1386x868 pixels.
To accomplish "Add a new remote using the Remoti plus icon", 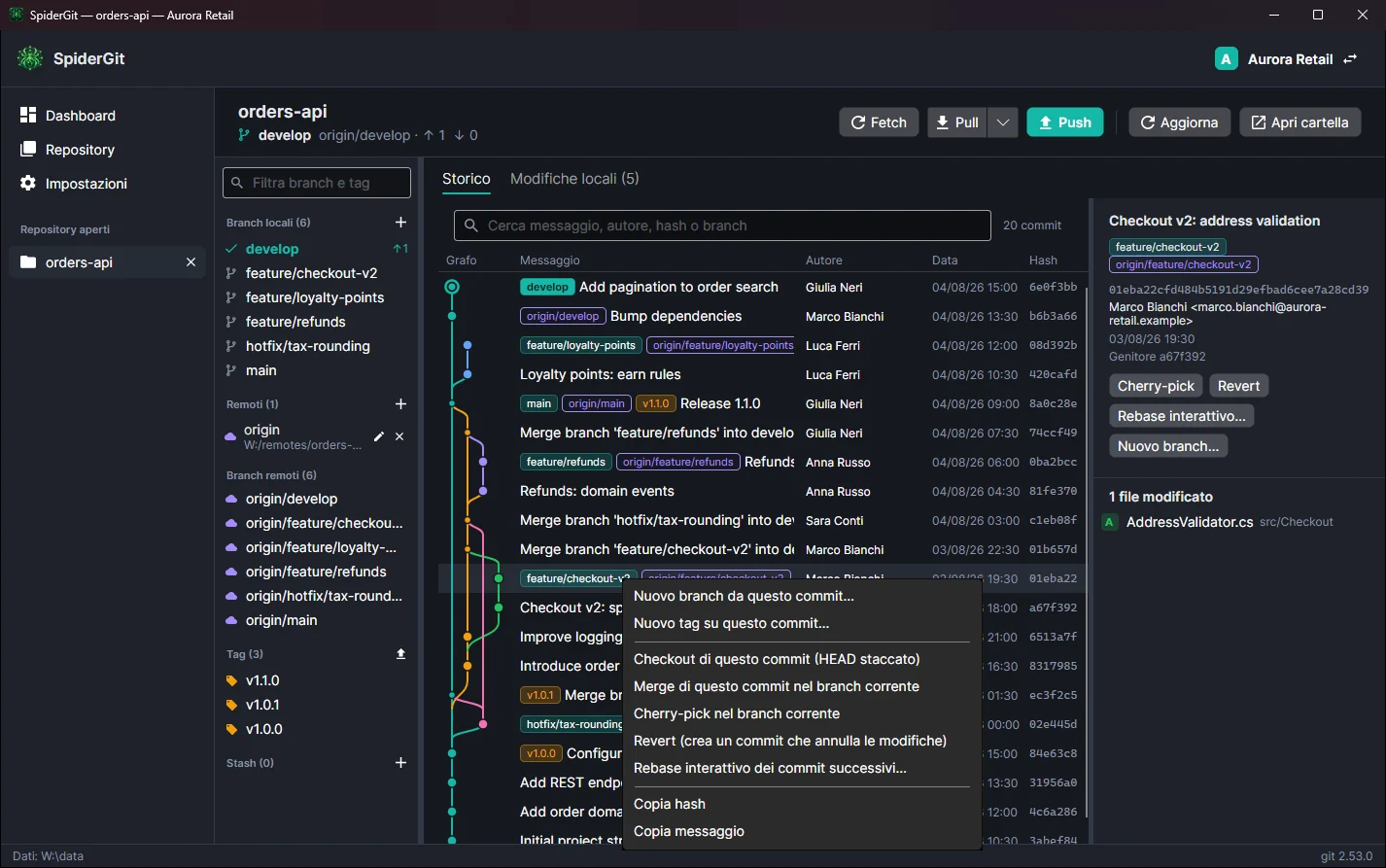I will click(x=400, y=404).
